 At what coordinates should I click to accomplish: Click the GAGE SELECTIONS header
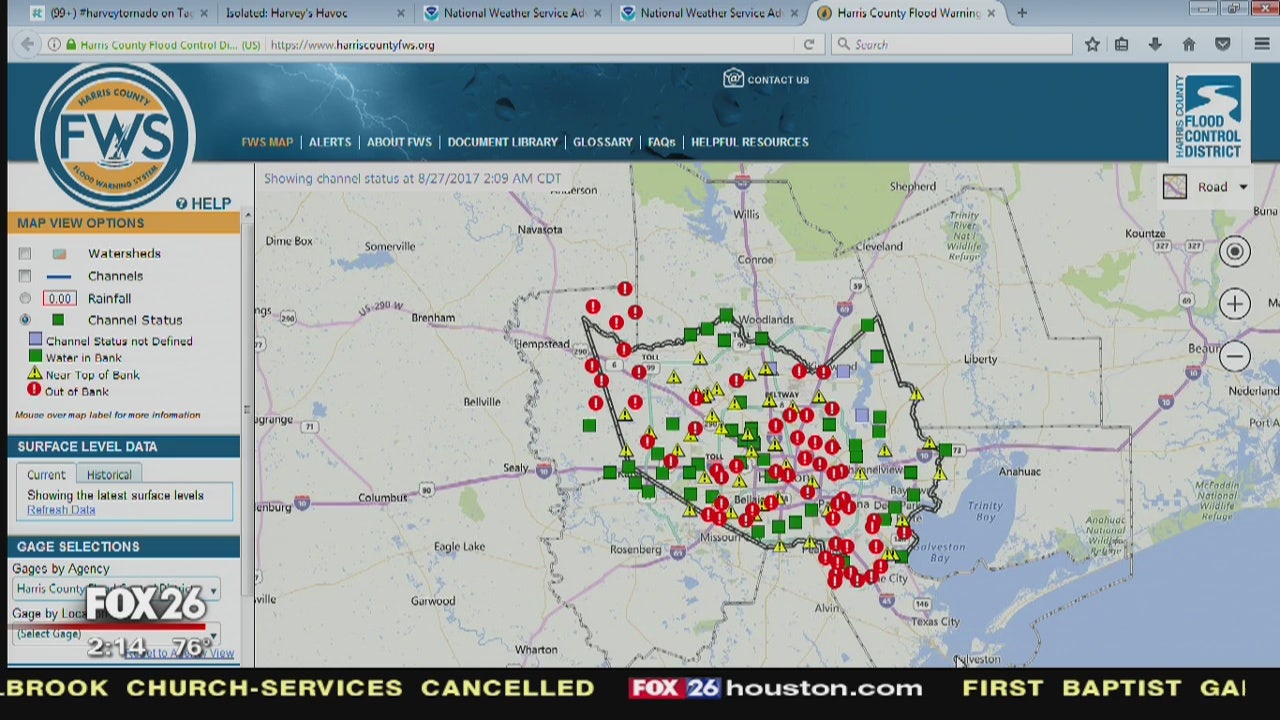tap(123, 546)
